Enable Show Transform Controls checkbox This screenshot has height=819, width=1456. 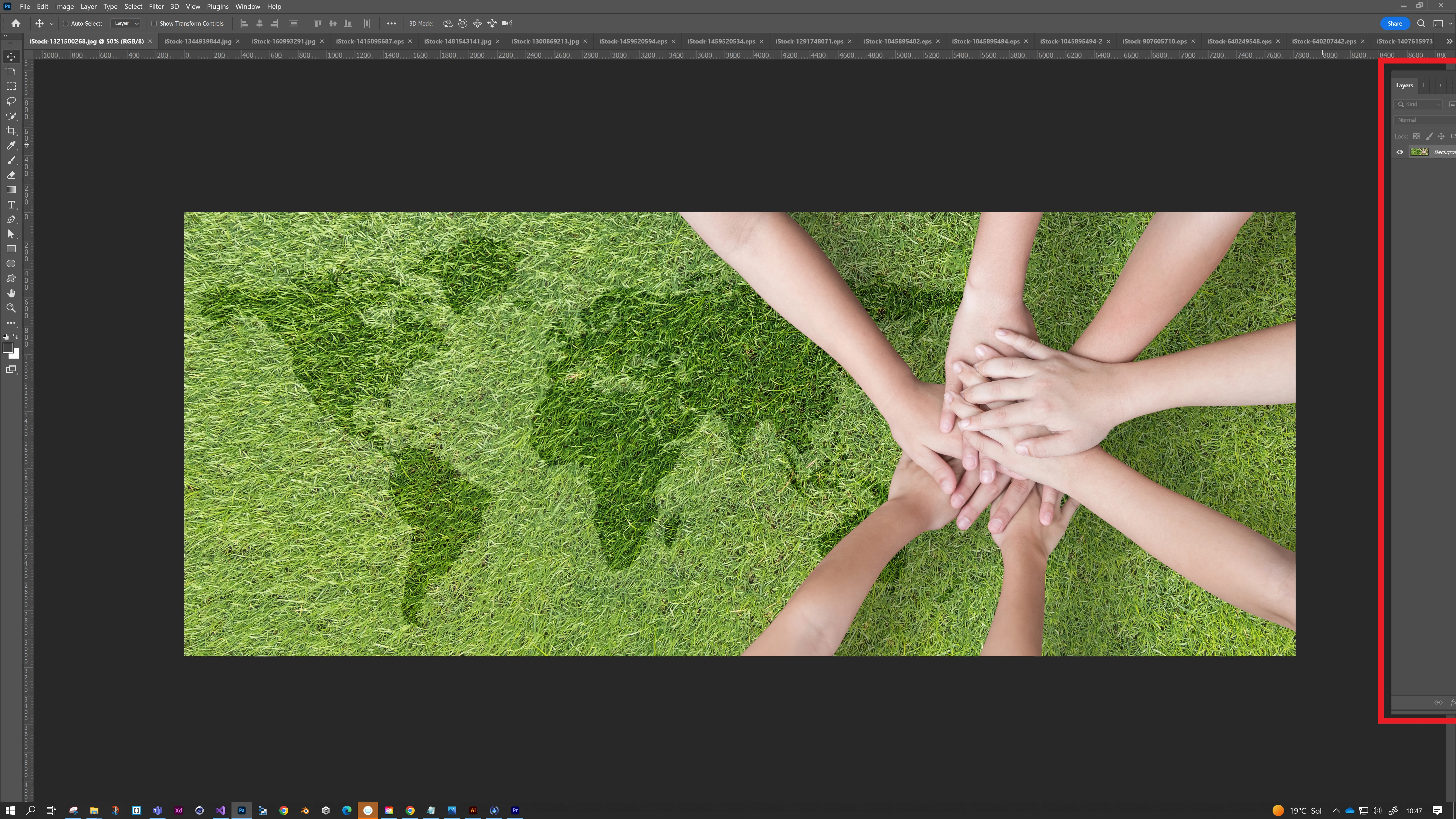pyautogui.click(x=154, y=24)
